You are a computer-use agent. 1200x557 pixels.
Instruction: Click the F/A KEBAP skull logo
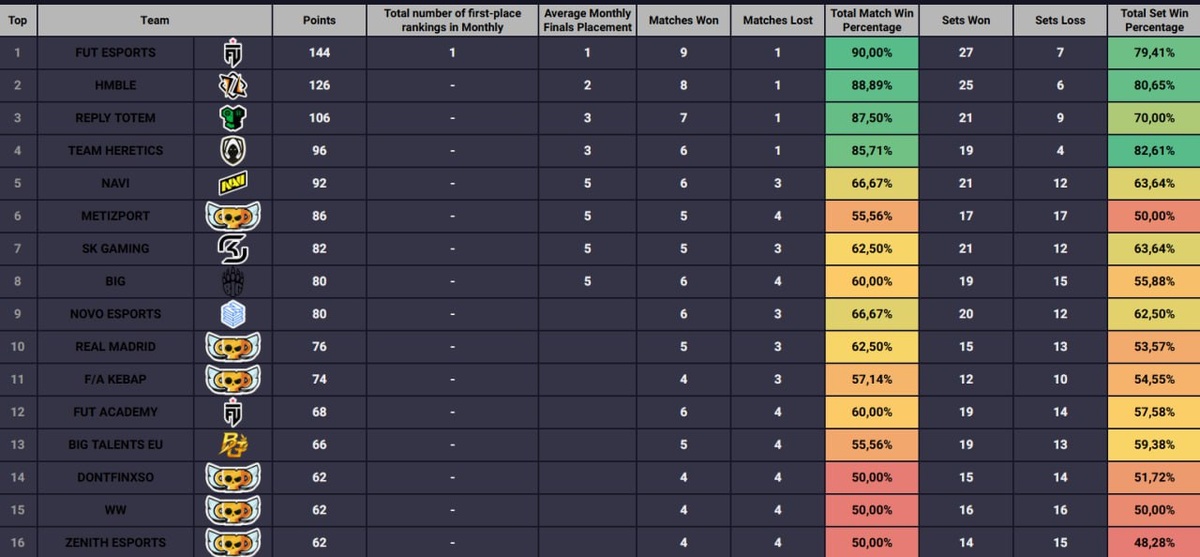[232, 379]
